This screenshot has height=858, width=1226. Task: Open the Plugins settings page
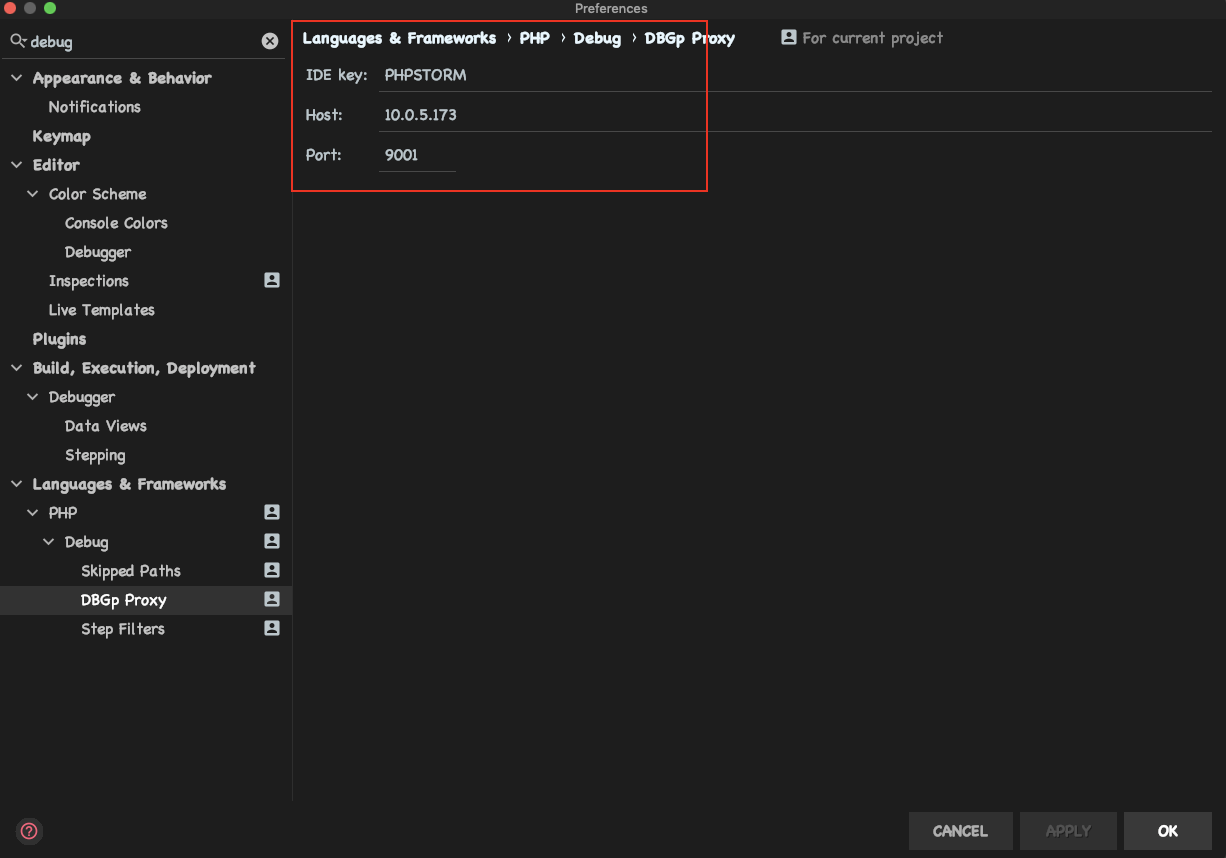[x=59, y=339]
